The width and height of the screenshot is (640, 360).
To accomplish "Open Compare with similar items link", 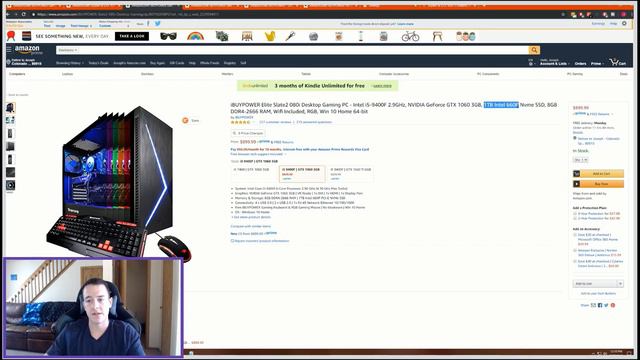I will pyautogui.click(x=251, y=226).
